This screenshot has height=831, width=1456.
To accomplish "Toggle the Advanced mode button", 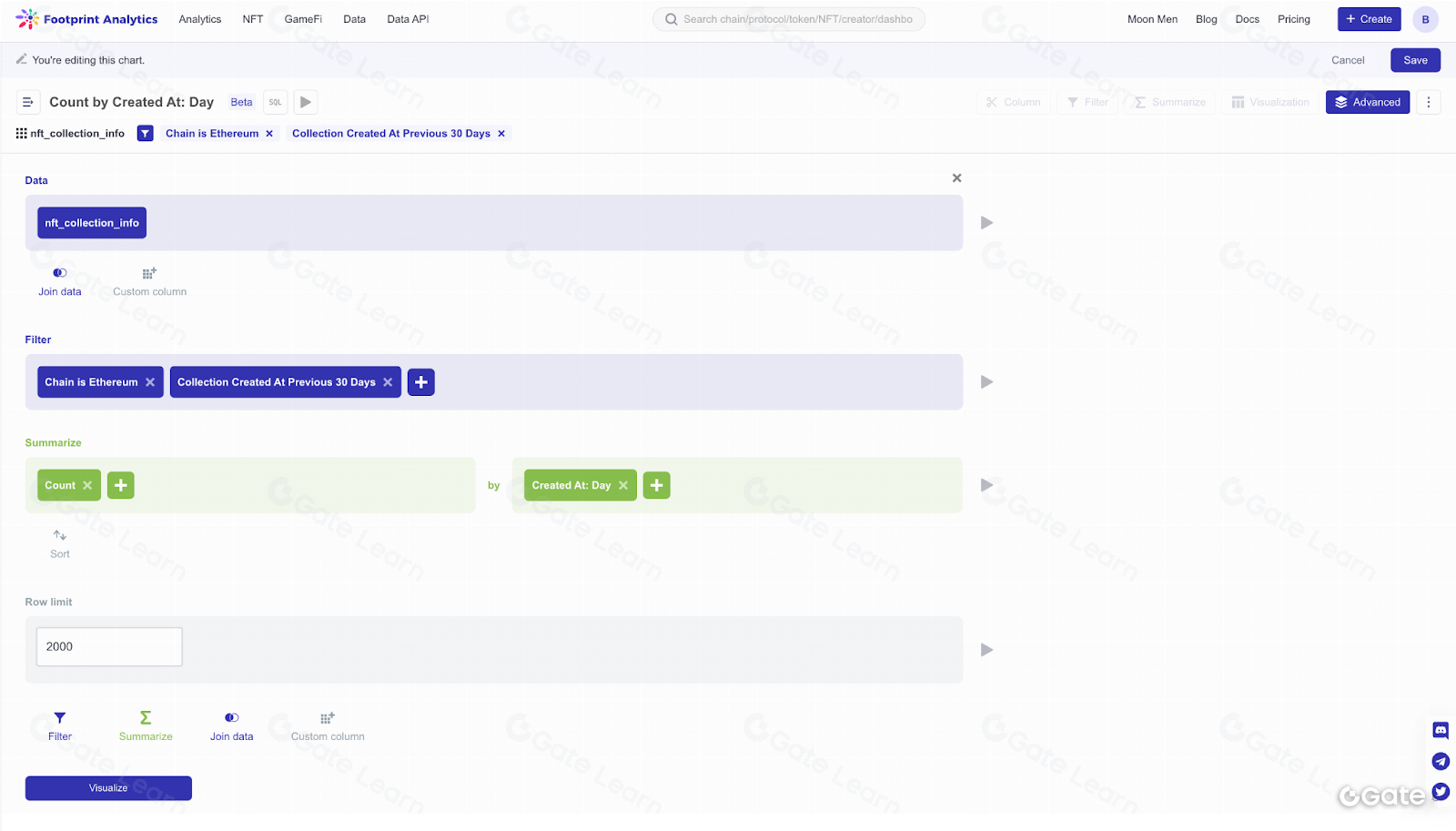I will tap(1368, 102).
